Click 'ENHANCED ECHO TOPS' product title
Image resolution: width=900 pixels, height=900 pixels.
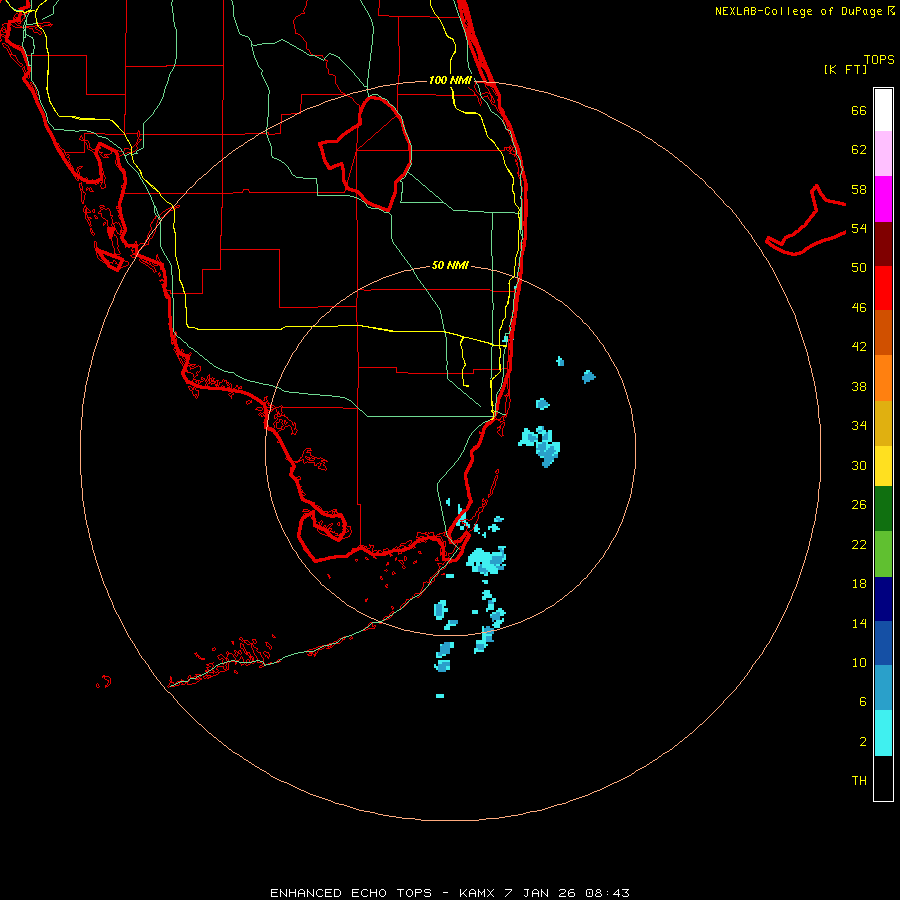[x=351, y=893]
